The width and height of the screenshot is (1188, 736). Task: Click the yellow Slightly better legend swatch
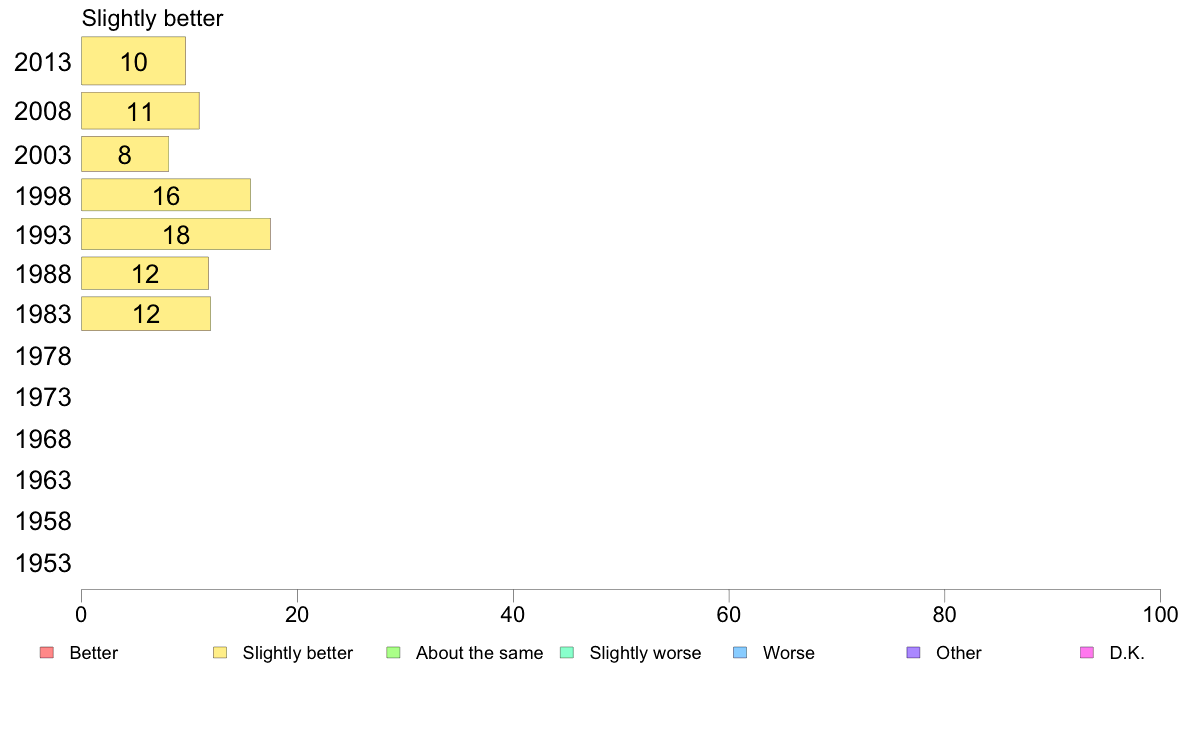(220, 653)
